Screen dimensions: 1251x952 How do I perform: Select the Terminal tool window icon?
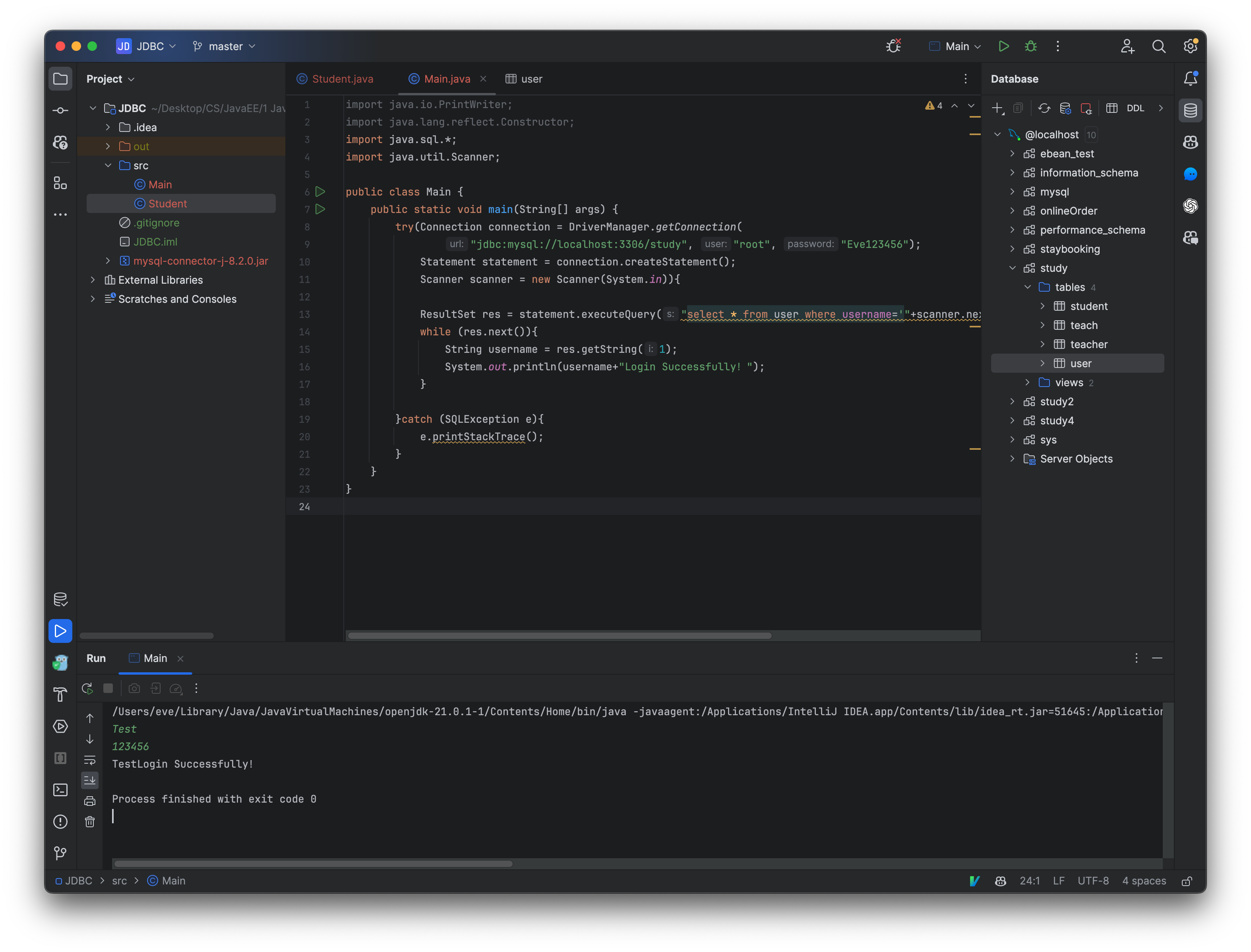tap(61, 790)
